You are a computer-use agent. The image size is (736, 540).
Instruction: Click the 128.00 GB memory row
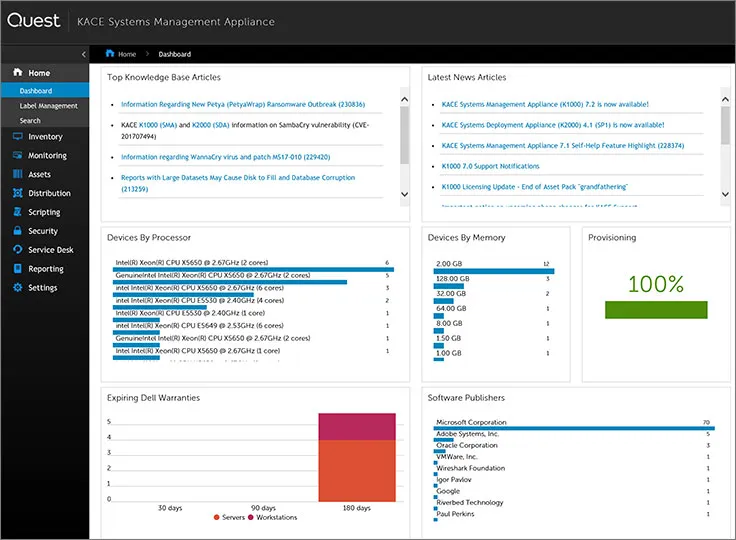tap(494, 281)
